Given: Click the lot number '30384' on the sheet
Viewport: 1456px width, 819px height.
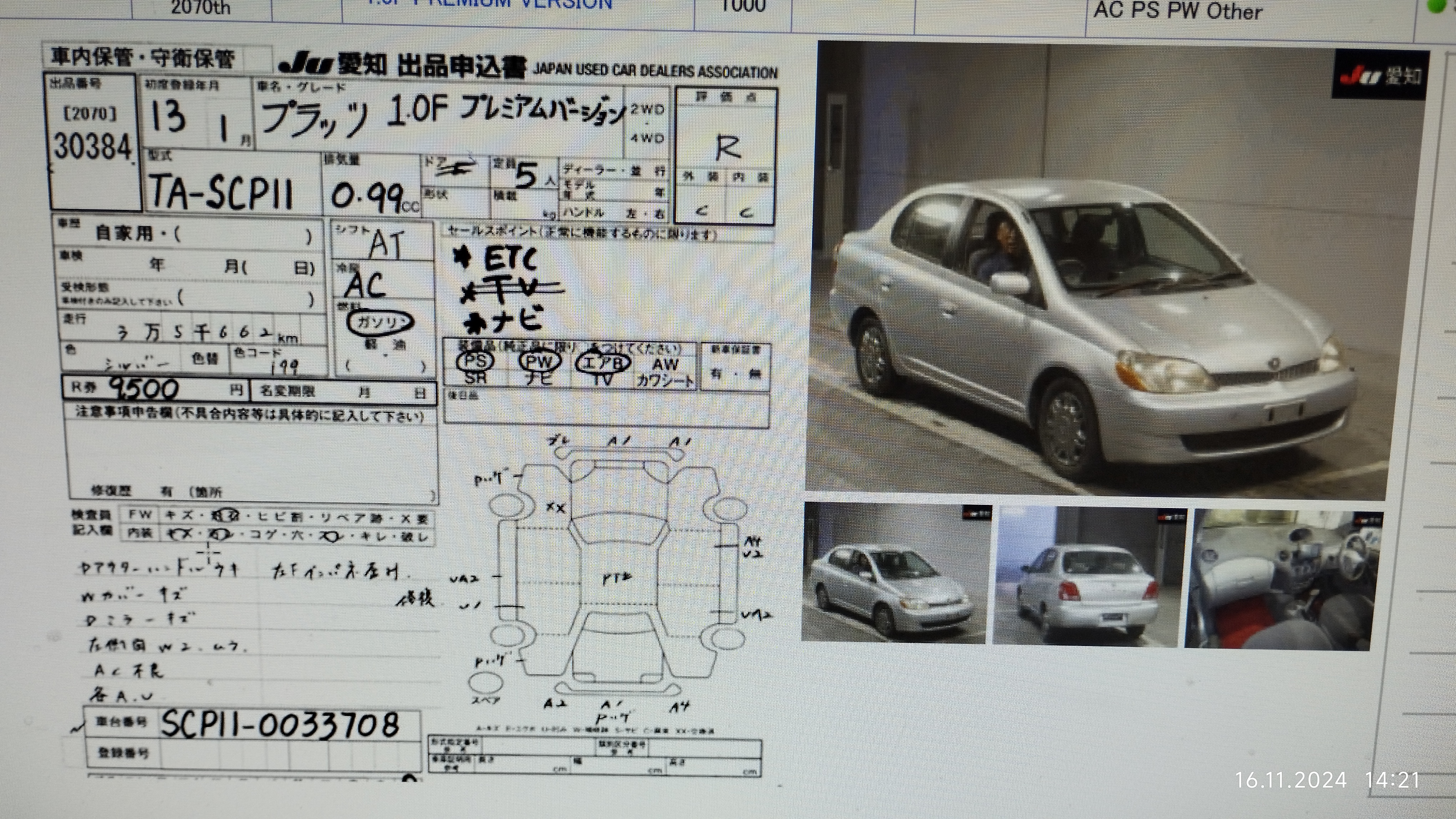Looking at the screenshot, I should [93, 146].
